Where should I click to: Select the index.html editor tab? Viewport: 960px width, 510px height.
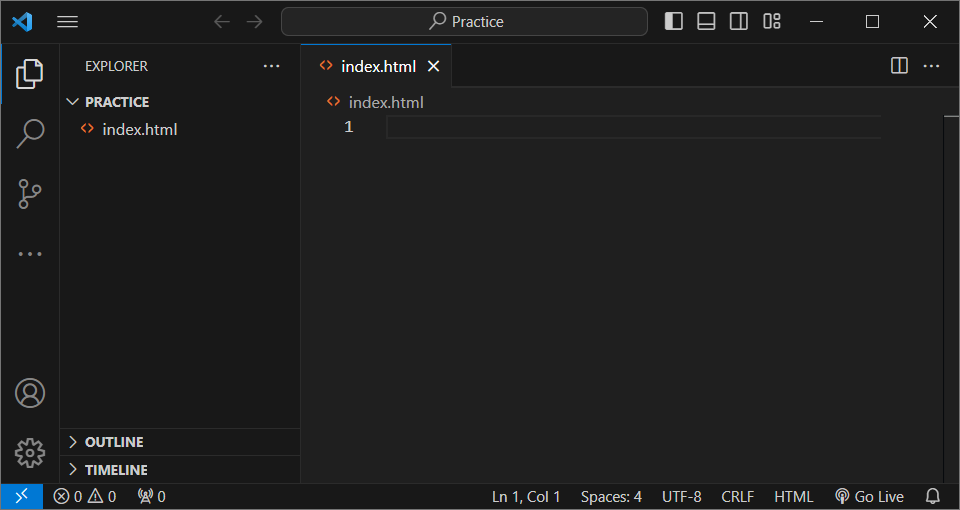point(376,66)
